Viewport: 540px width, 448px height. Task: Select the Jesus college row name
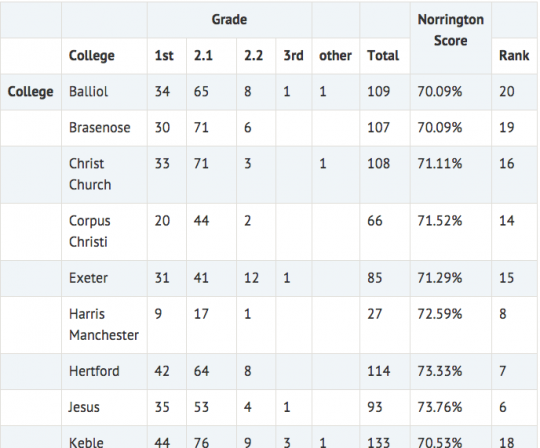click(x=84, y=407)
